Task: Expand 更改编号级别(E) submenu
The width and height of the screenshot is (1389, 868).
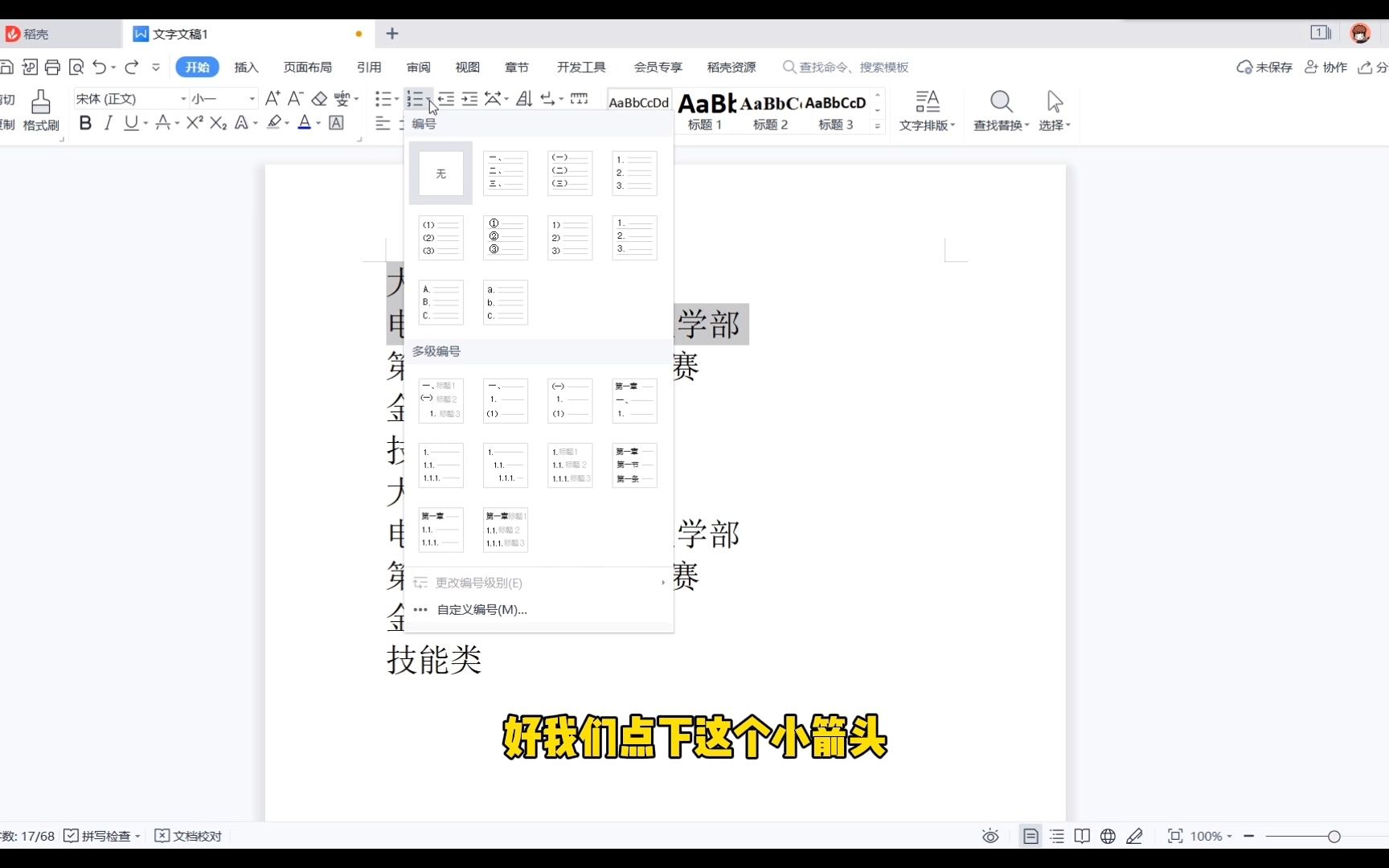Action: 477,582
